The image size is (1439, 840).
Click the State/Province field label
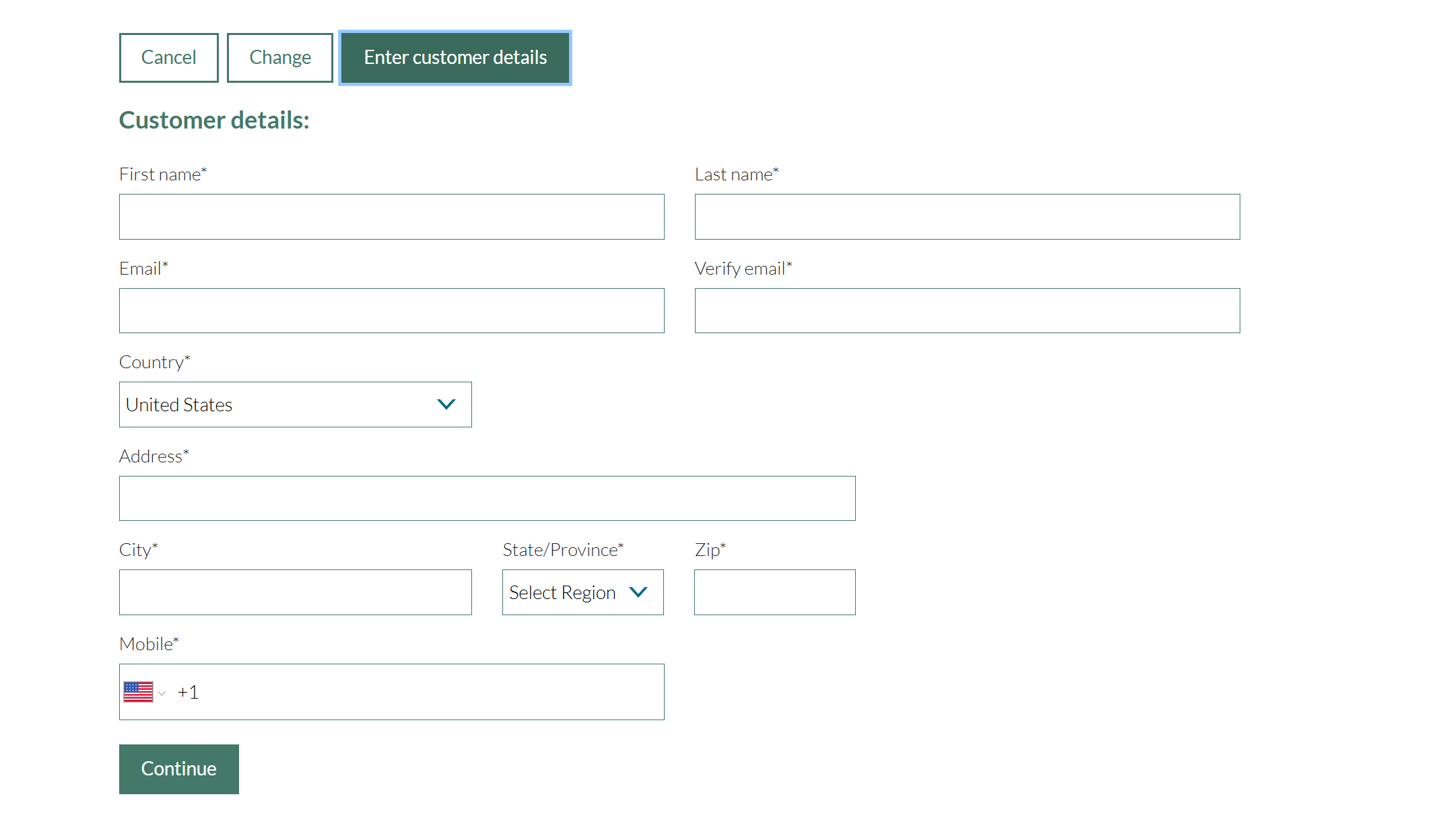pos(563,550)
